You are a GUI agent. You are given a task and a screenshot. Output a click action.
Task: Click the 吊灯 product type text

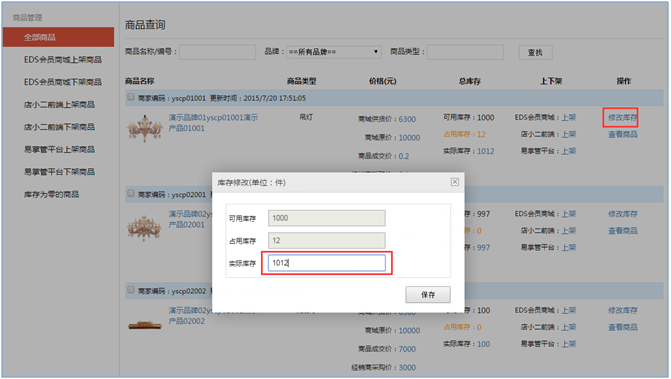click(306, 117)
